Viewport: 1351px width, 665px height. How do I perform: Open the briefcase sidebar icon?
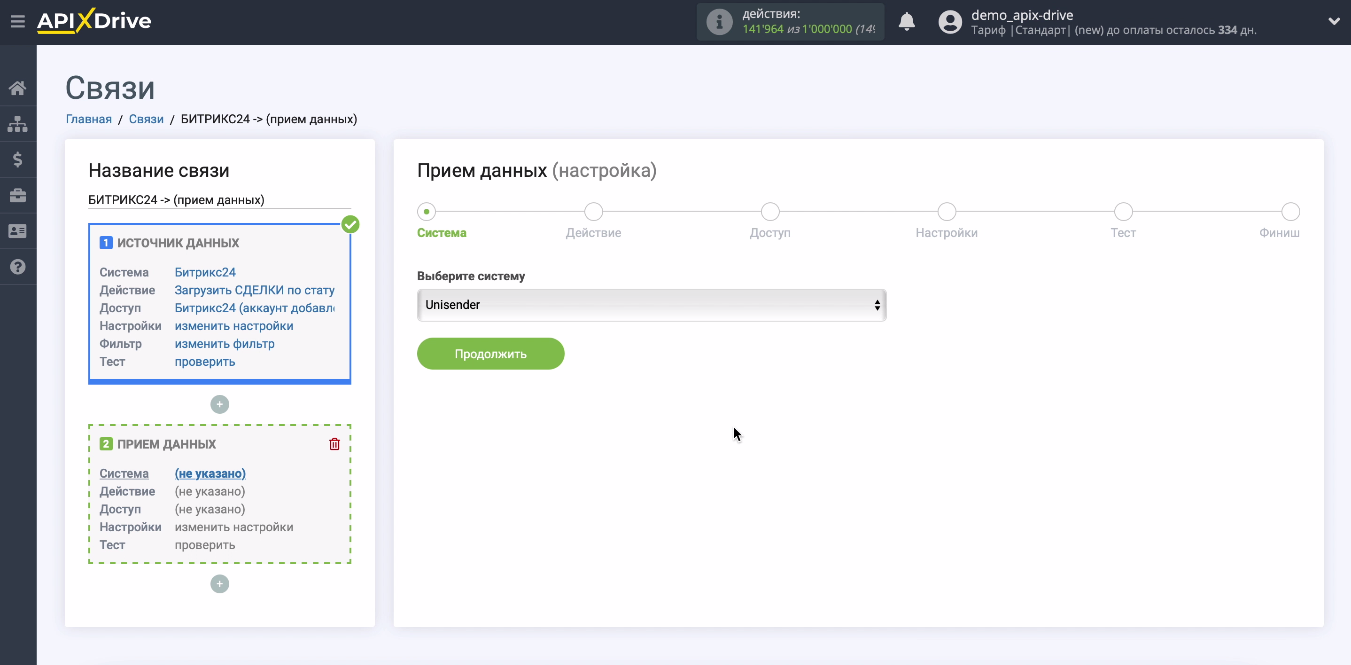coord(17,195)
